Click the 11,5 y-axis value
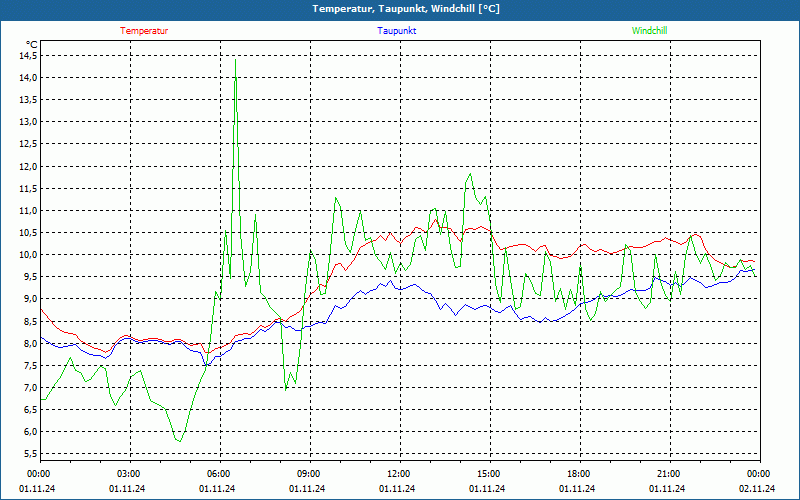 click(x=29, y=188)
